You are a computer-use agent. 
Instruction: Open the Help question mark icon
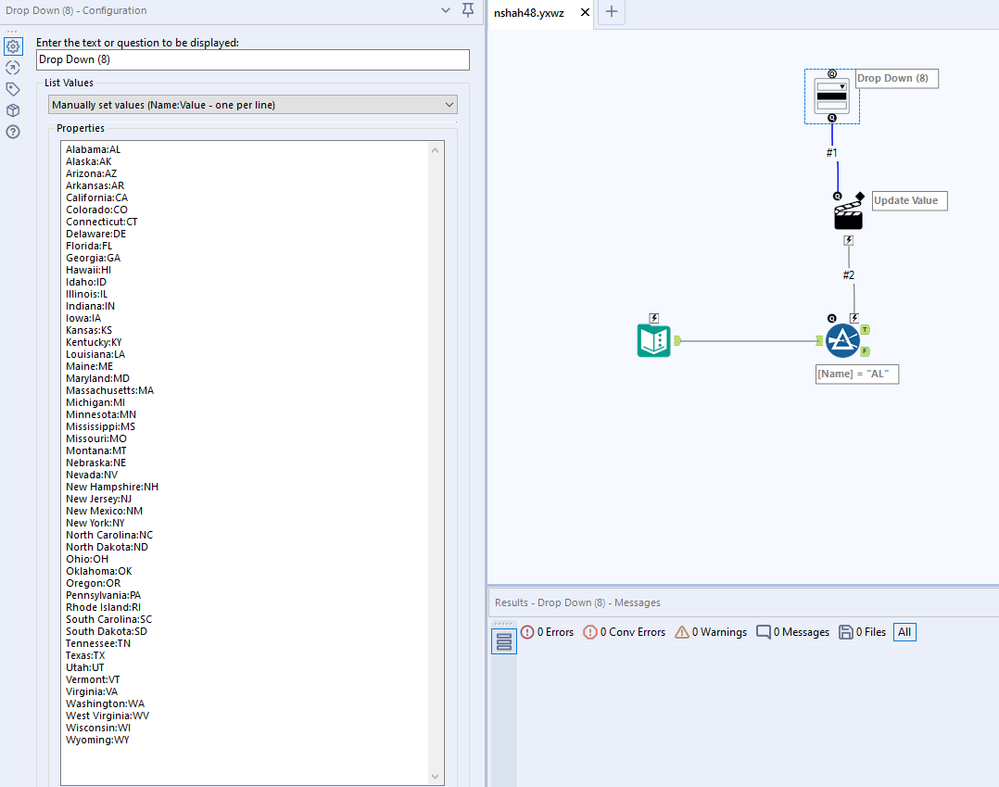13,132
